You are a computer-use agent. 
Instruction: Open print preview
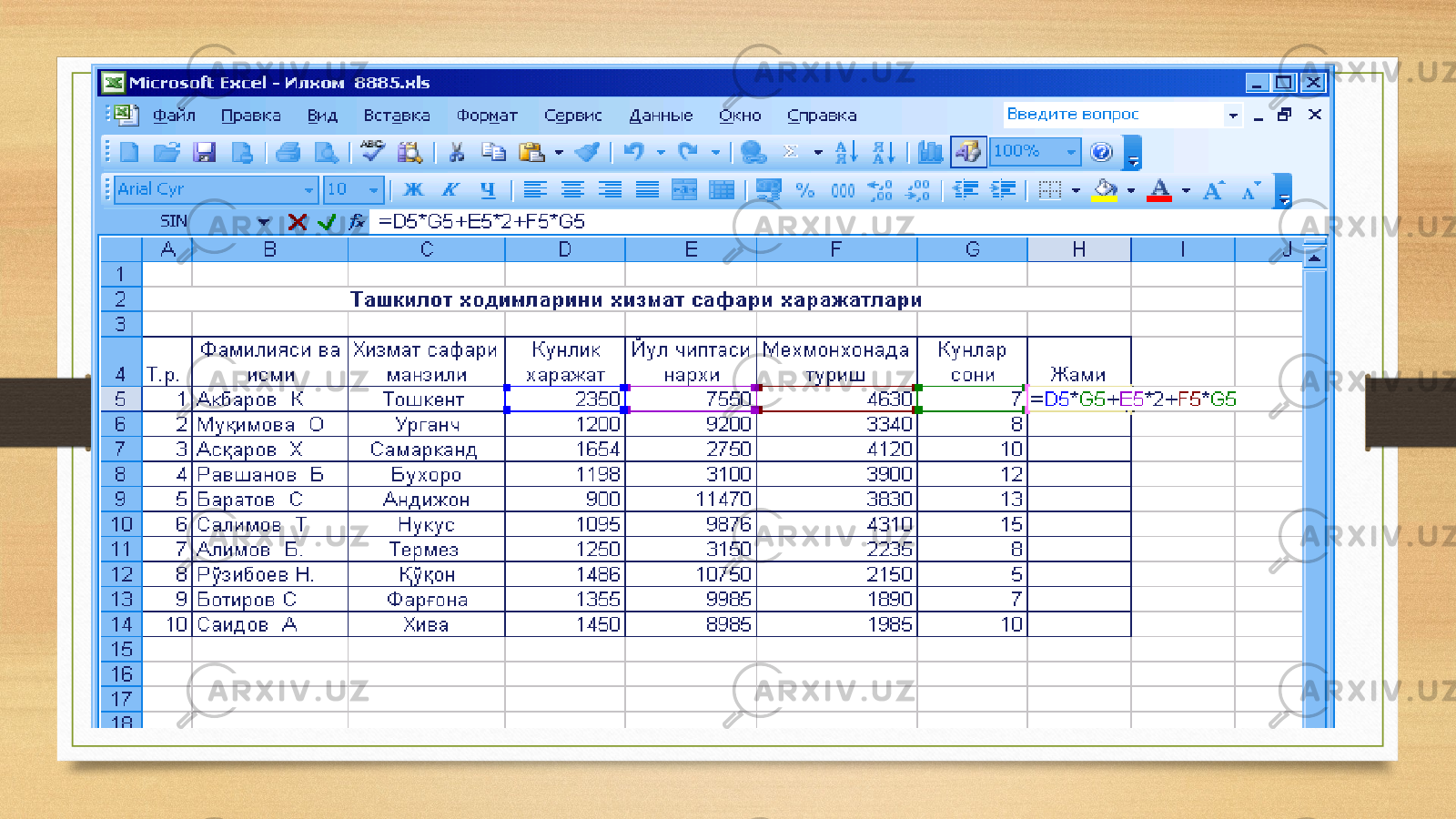326,152
